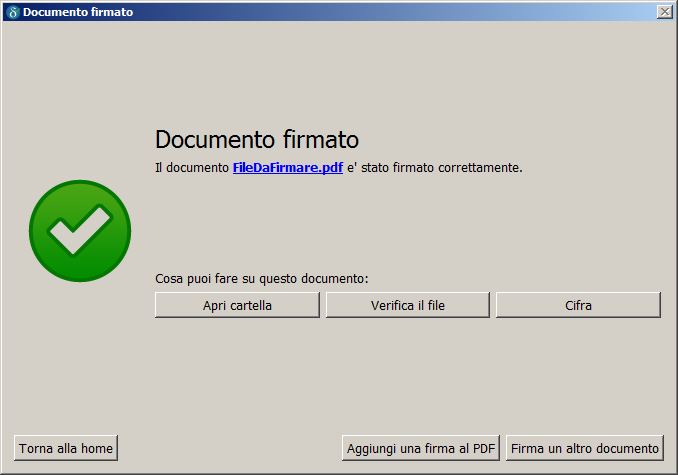Go back with Torna alla home

tap(66, 448)
